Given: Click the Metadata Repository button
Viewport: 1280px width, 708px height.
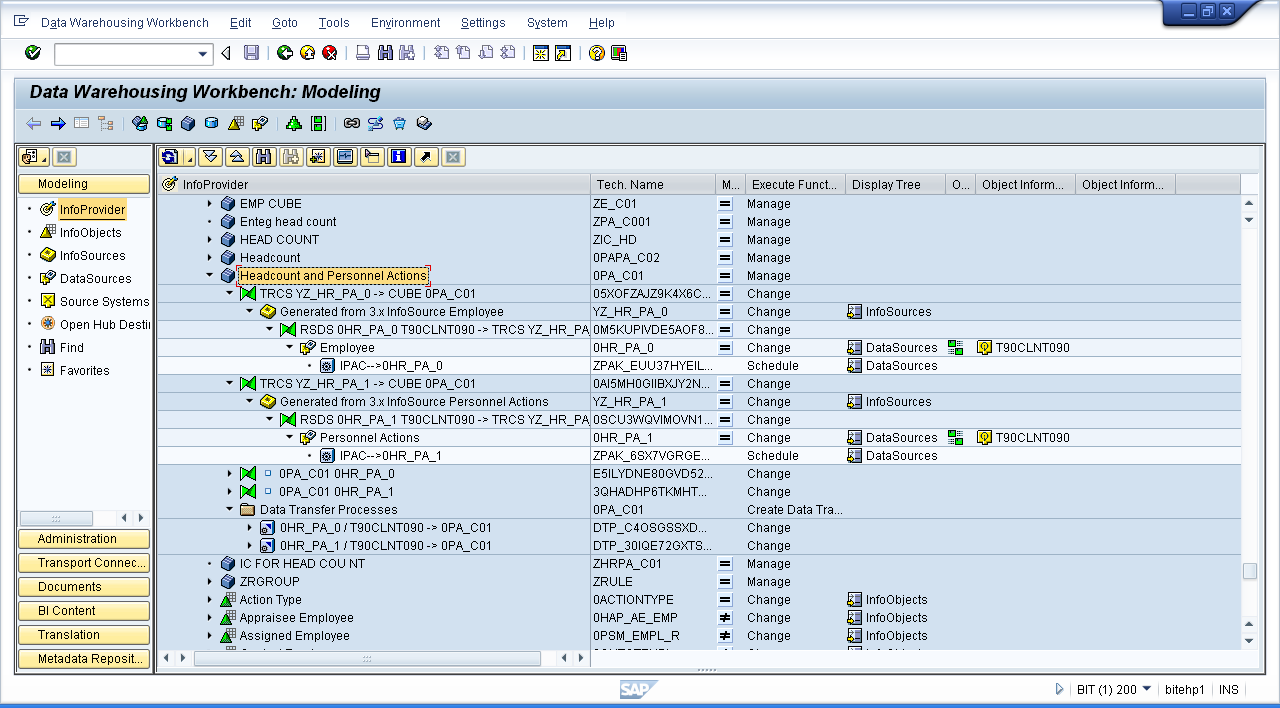Looking at the screenshot, I should click(84, 659).
